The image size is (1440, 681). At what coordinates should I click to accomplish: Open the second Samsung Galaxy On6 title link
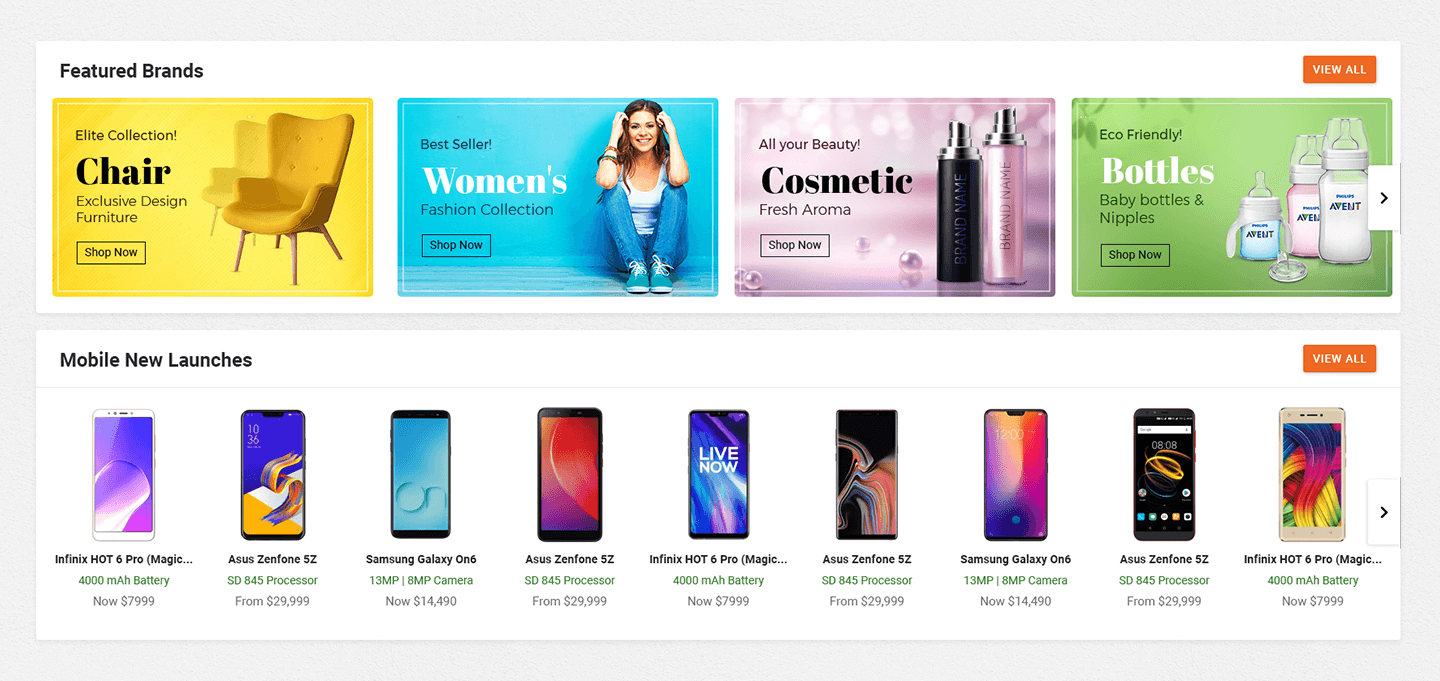[x=1015, y=559]
